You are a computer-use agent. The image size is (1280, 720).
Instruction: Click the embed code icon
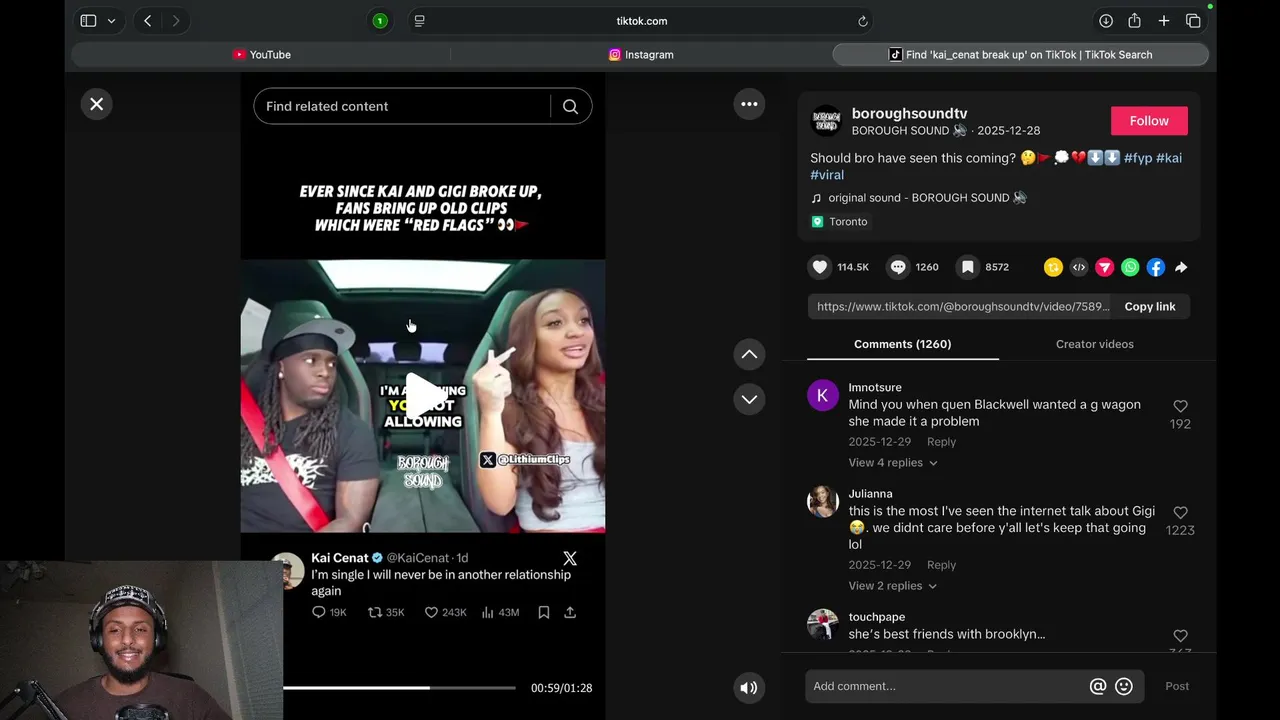point(1079,267)
